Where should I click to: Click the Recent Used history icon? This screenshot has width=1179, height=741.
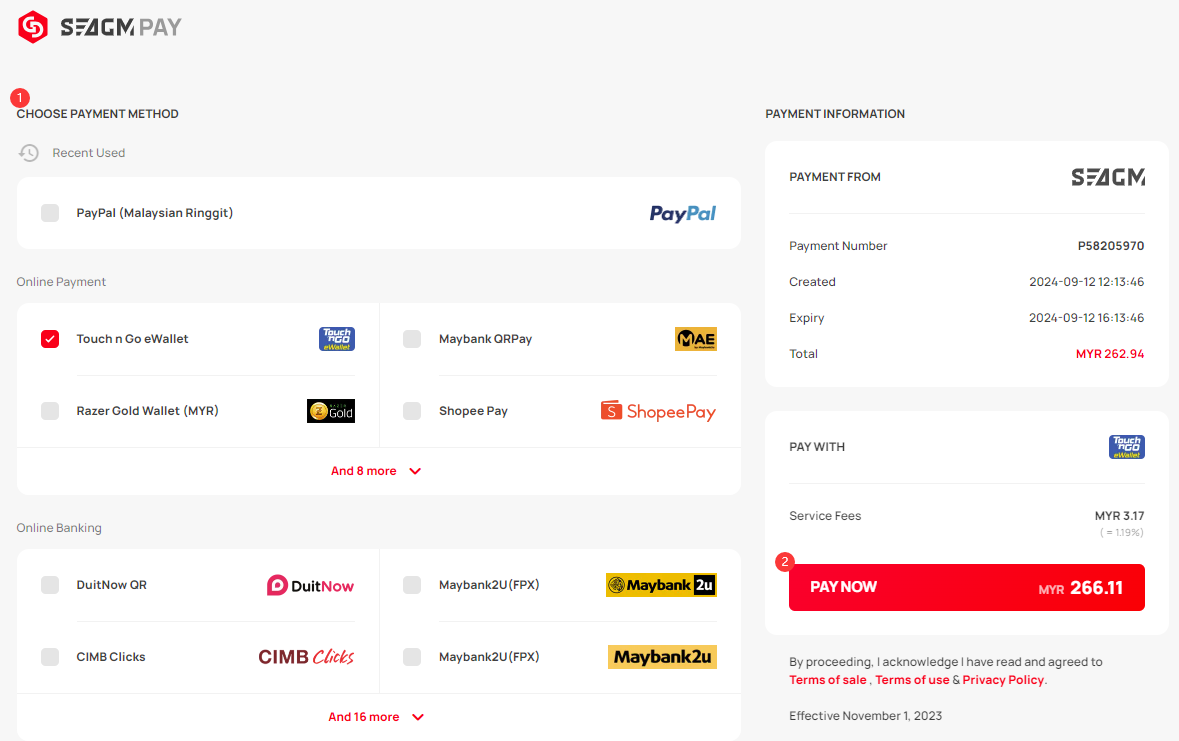(x=29, y=153)
